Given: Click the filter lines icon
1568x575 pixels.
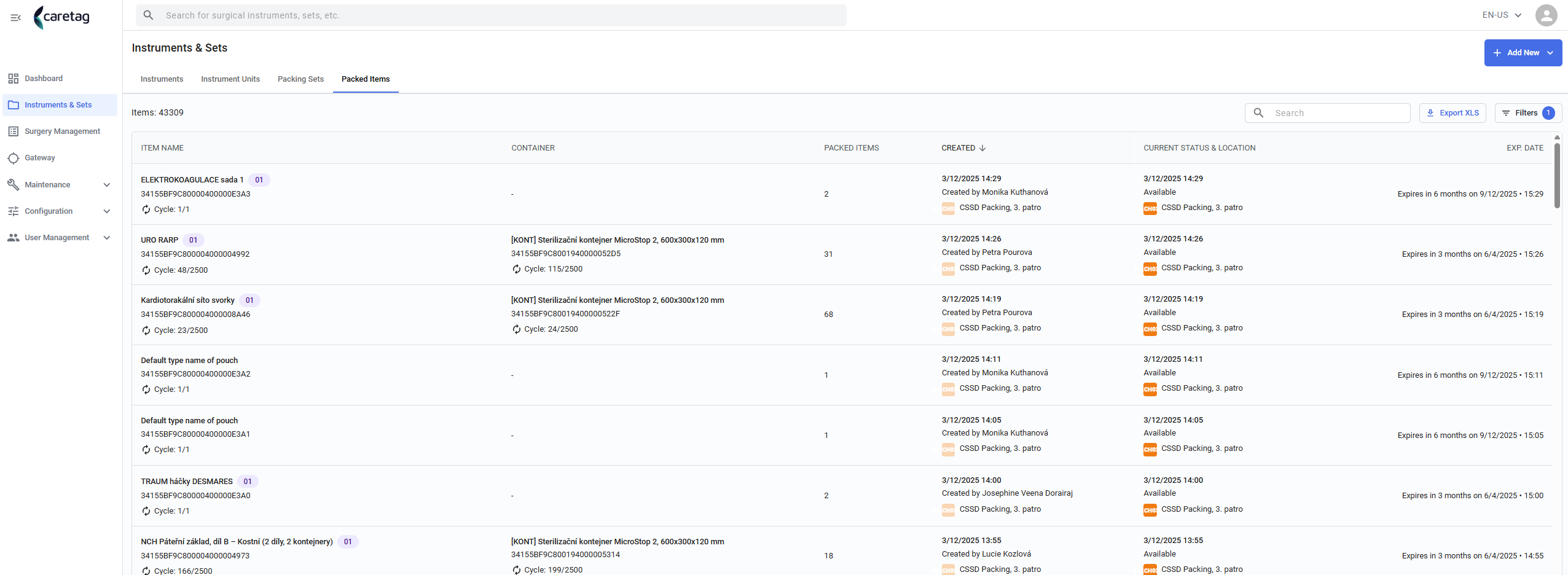Looking at the screenshot, I should (x=1506, y=113).
